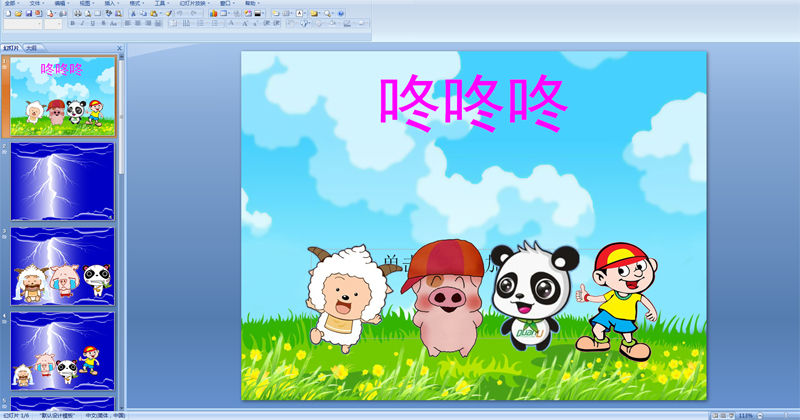The height and width of the screenshot is (420, 800).
Task: Open the 工具 menu
Action: (x=160, y=4)
